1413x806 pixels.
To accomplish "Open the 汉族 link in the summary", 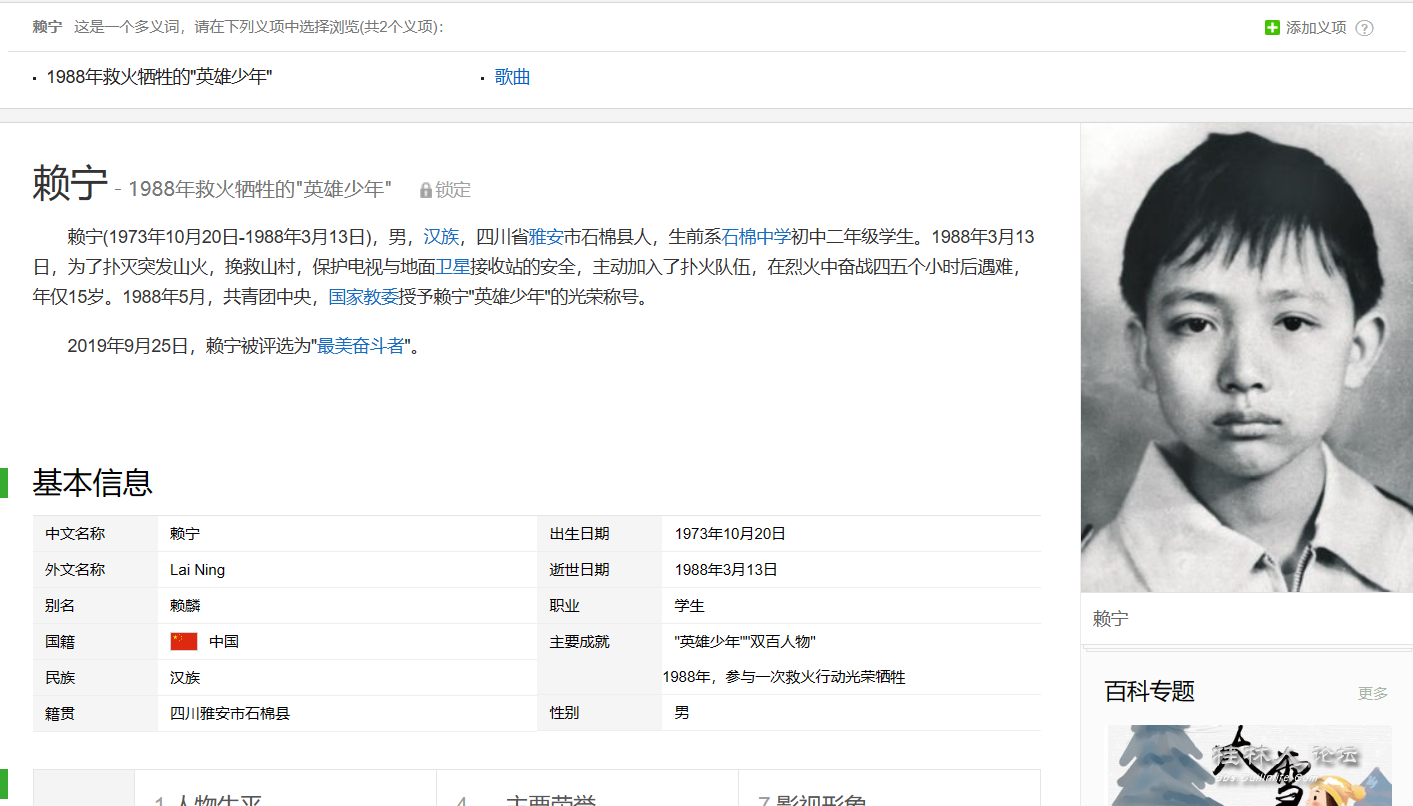I will click(441, 237).
